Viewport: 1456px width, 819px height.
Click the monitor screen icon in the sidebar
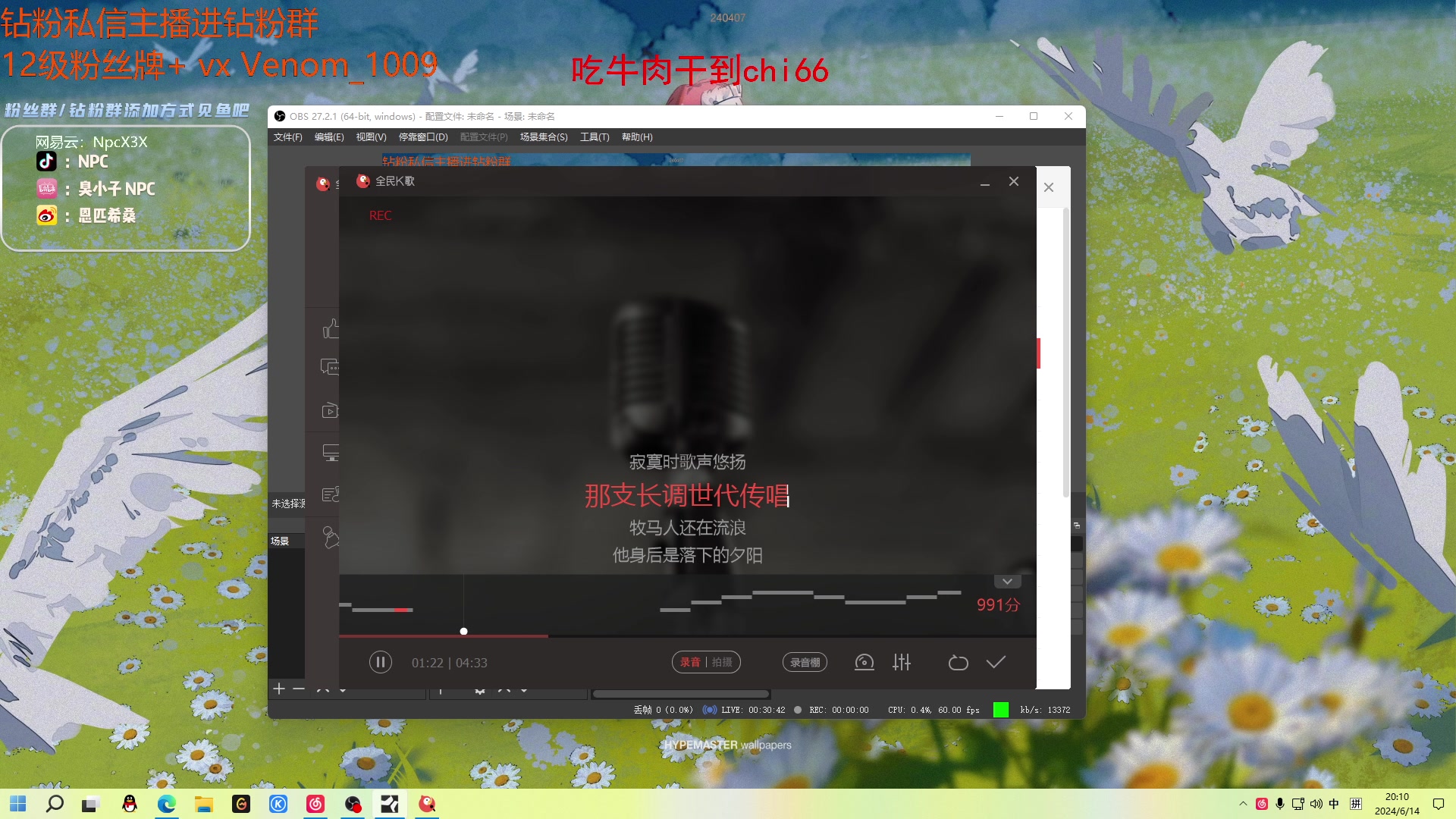pyautogui.click(x=331, y=453)
